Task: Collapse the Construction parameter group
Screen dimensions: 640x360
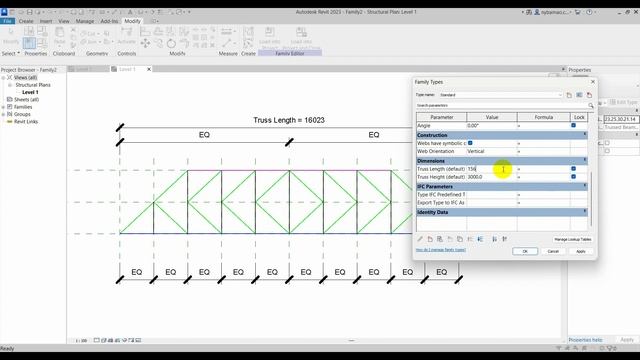Action: [x=584, y=134]
